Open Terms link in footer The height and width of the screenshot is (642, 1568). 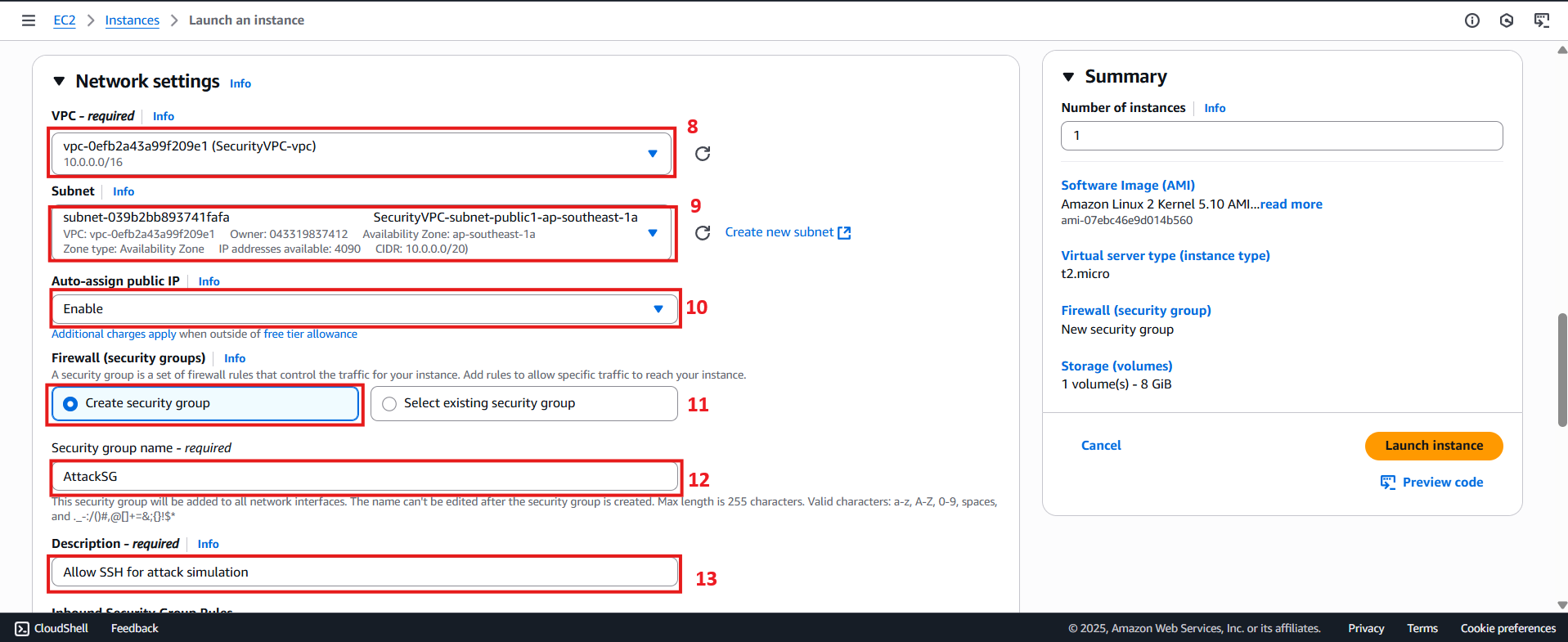[1422, 628]
